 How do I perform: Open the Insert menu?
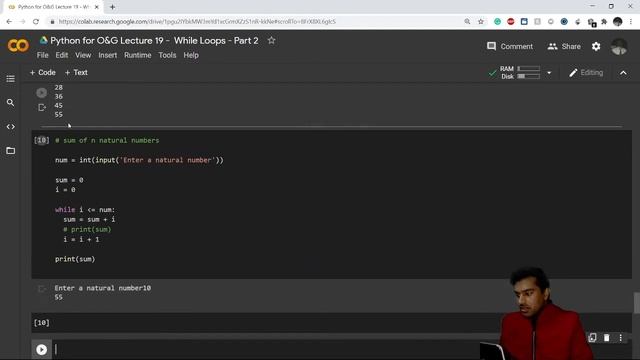pos(107,55)
